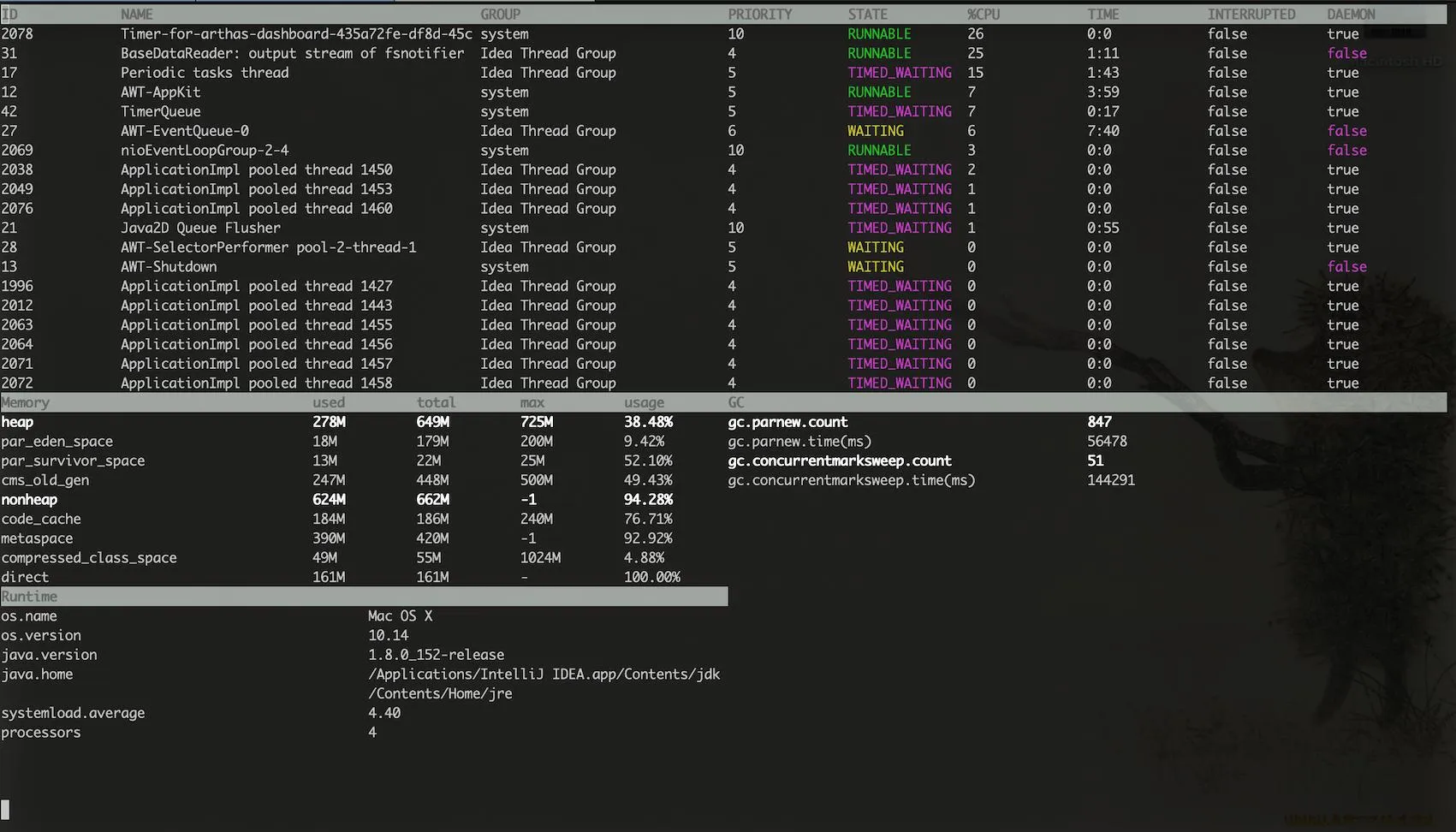
Task: Select compressed_class_space row label
Action: coord(89,558)
